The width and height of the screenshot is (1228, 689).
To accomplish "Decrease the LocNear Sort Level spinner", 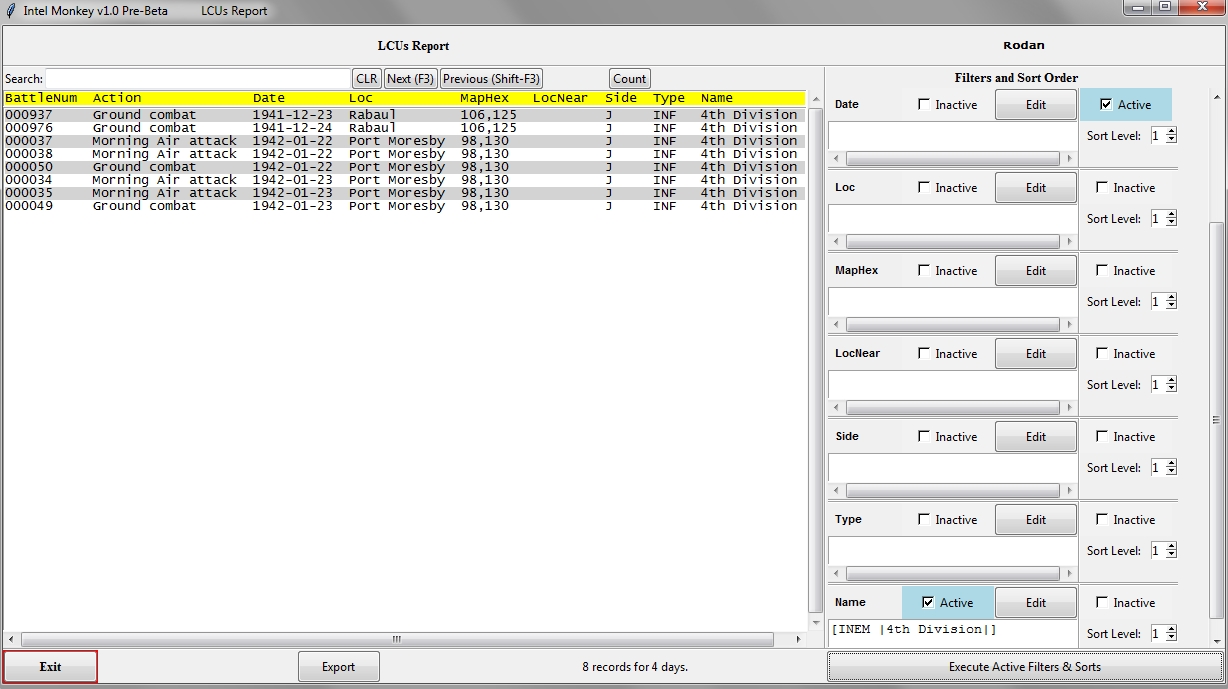I will [x=1171, y=388].
